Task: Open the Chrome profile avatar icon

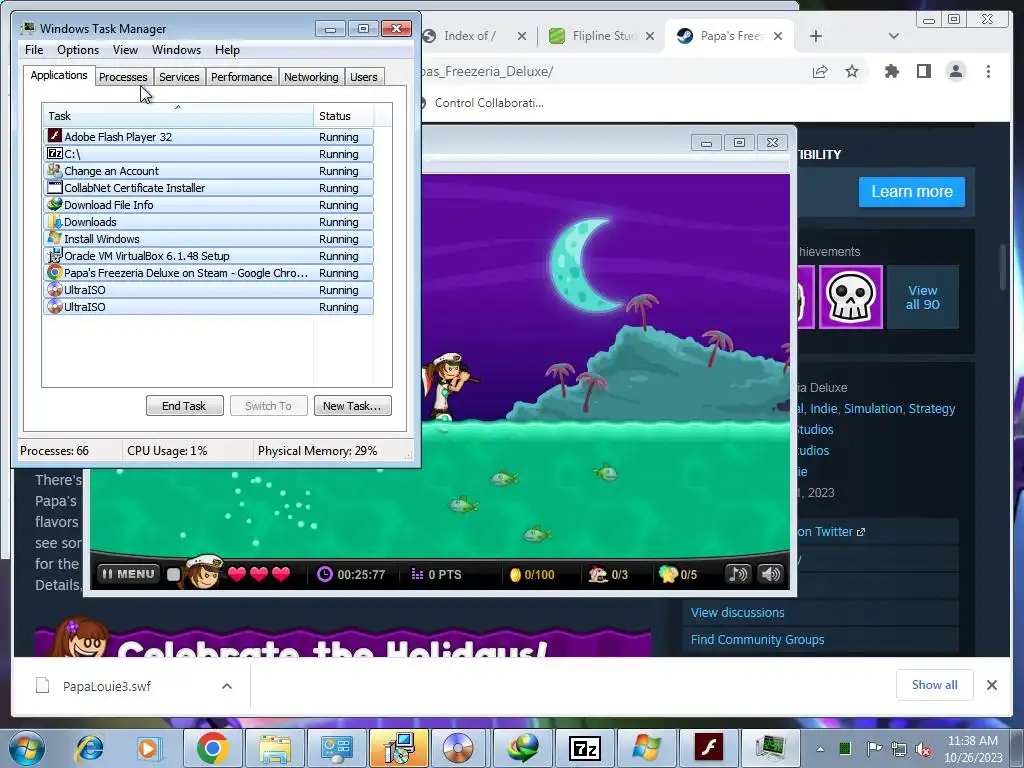Action: [x=955, y=71]
